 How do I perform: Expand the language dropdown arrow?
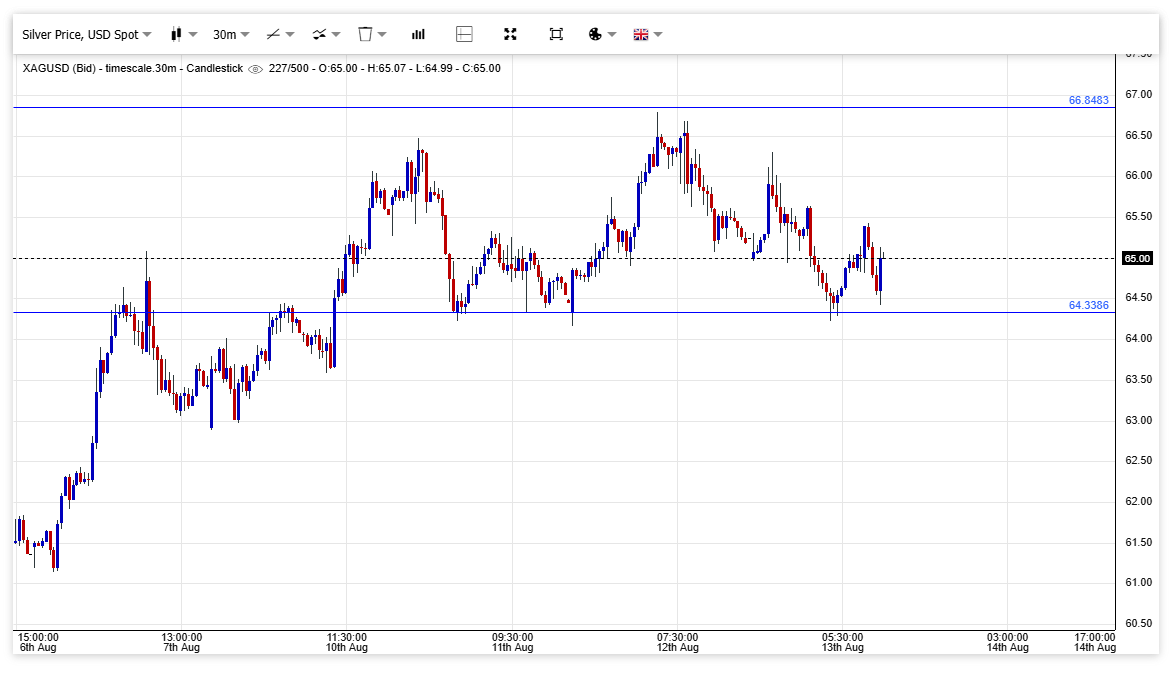[658, 34]
